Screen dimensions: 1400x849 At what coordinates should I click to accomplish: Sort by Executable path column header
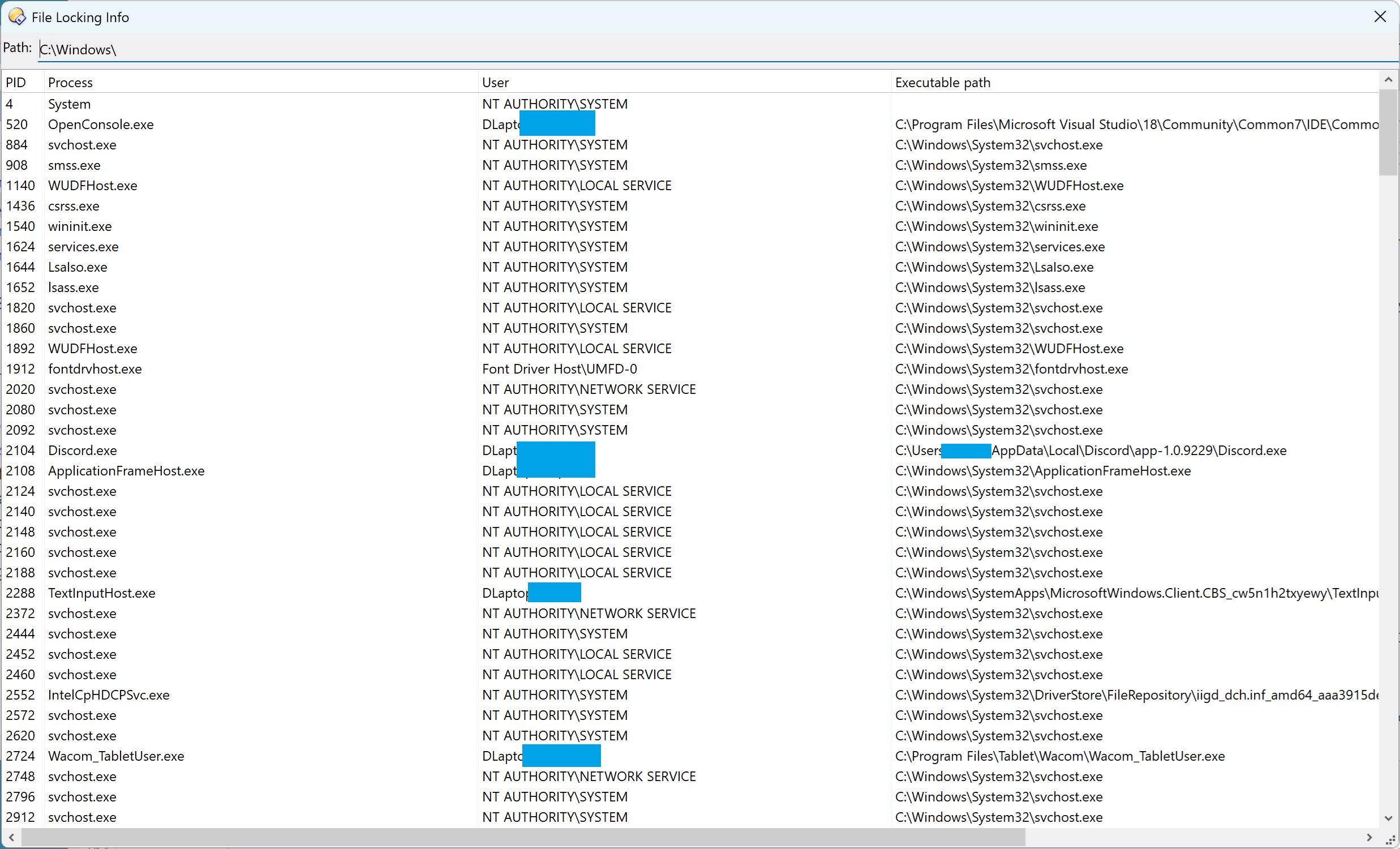click(1135, 83)
